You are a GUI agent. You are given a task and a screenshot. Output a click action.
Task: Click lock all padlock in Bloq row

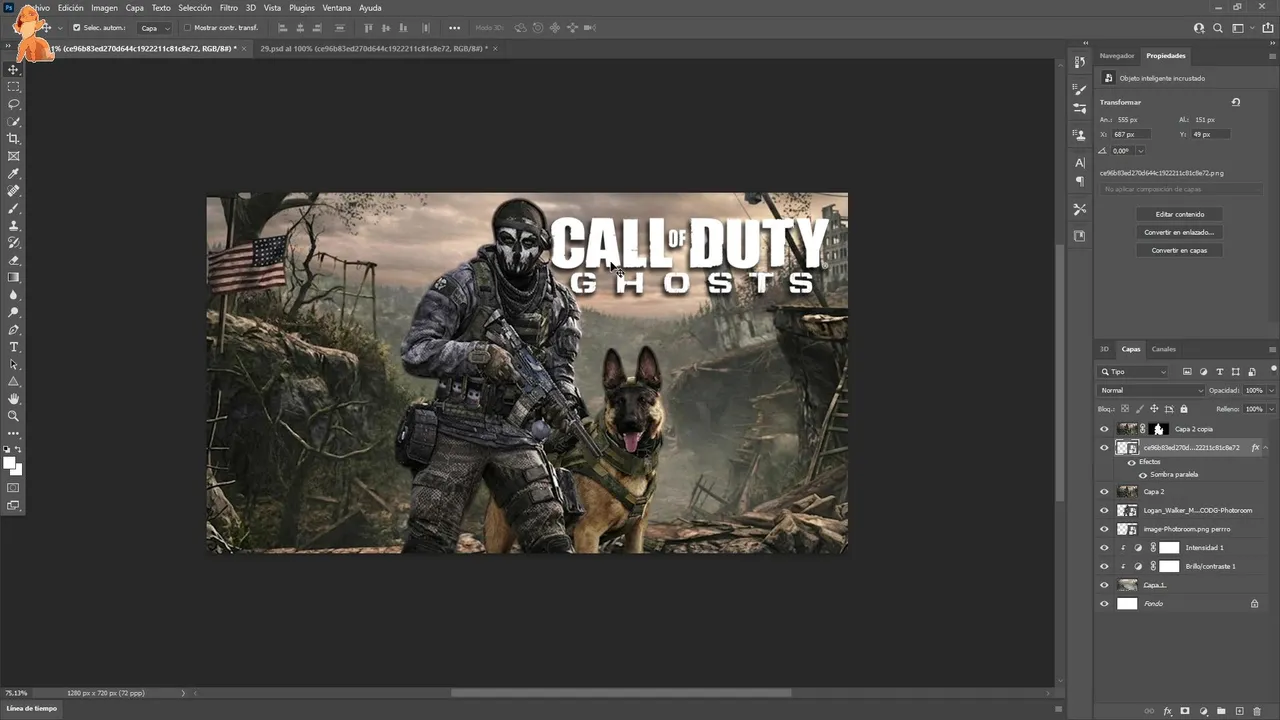tap(1184, 409)
